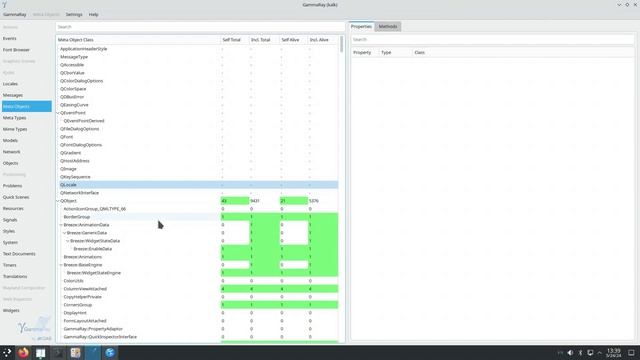Image resolution: width=640 pixels, height=360 pixels.
Task: Sort by the Incl. Alive column header
Action: pyautogui.click(x=323, y=40)
